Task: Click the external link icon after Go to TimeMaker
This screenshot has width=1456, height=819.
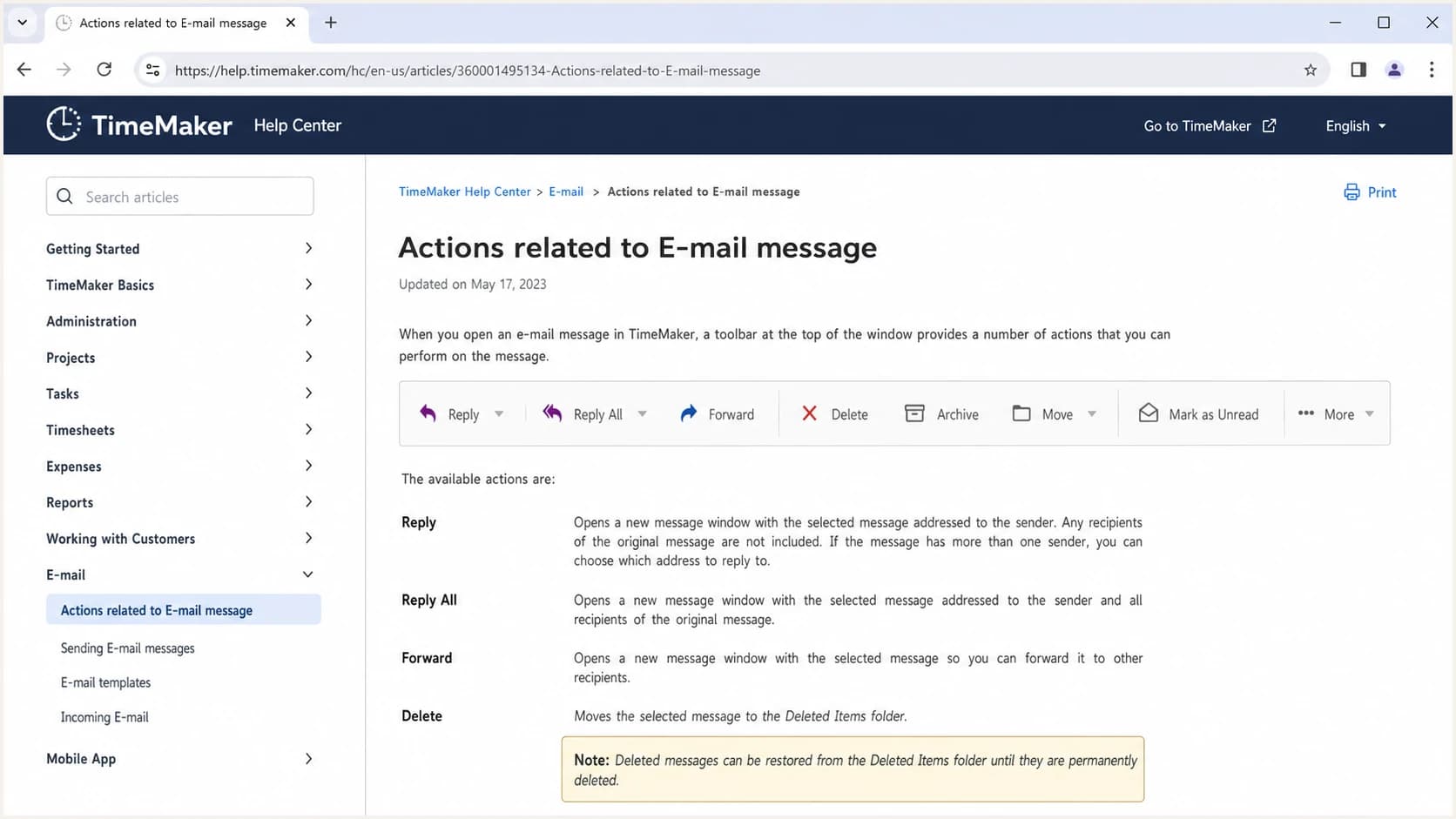Action: click(x=1270, y=125)
